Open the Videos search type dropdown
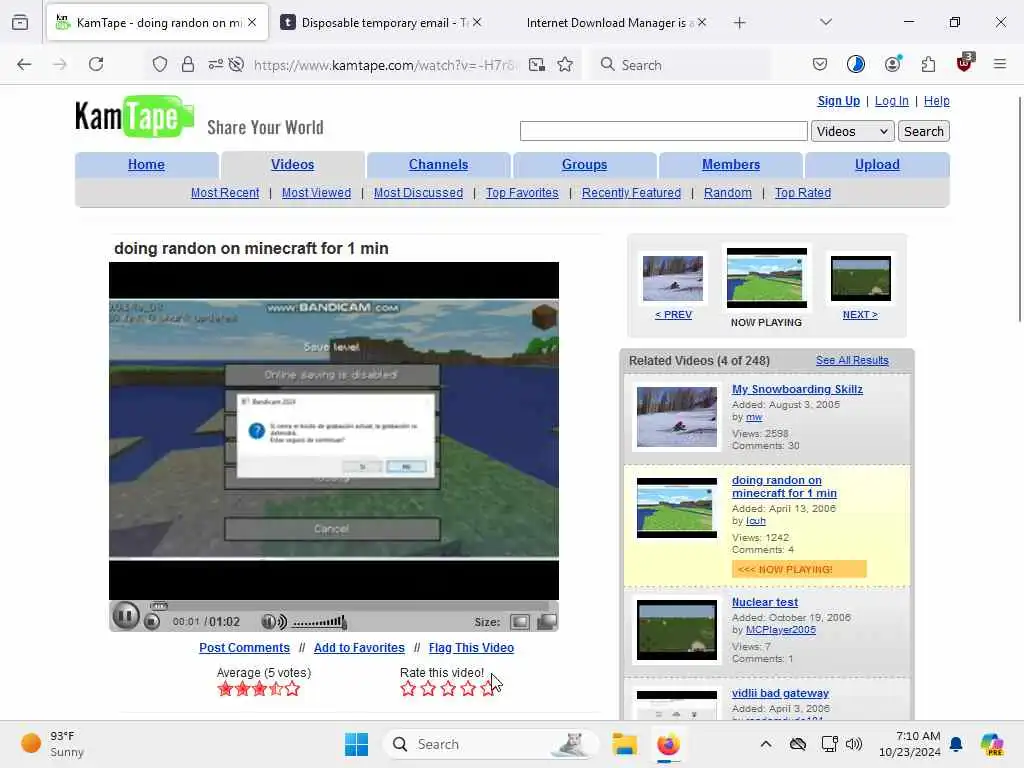This screenshot has width=1024, height=768. pos(852,131)
